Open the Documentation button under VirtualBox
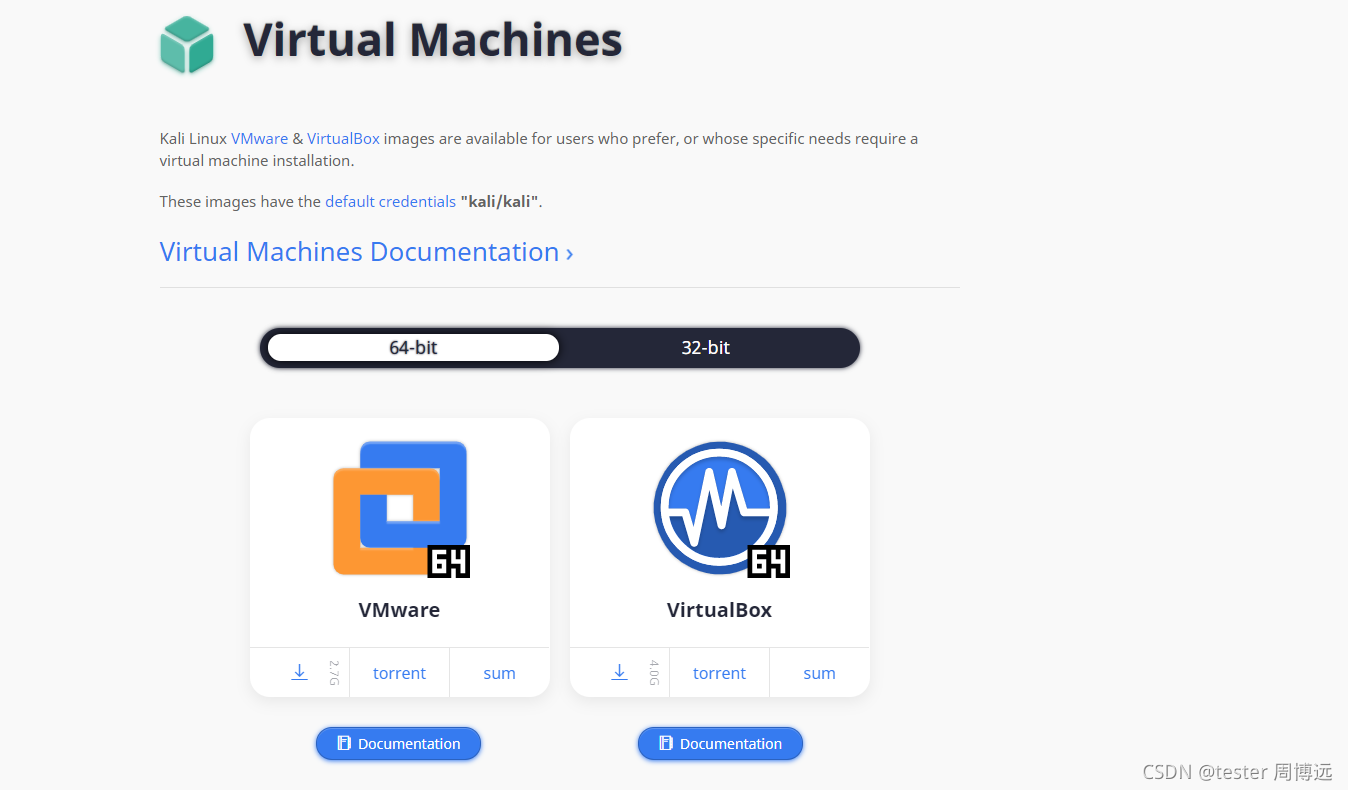The width and height of the screenshot is (1348, 790). 720,743
